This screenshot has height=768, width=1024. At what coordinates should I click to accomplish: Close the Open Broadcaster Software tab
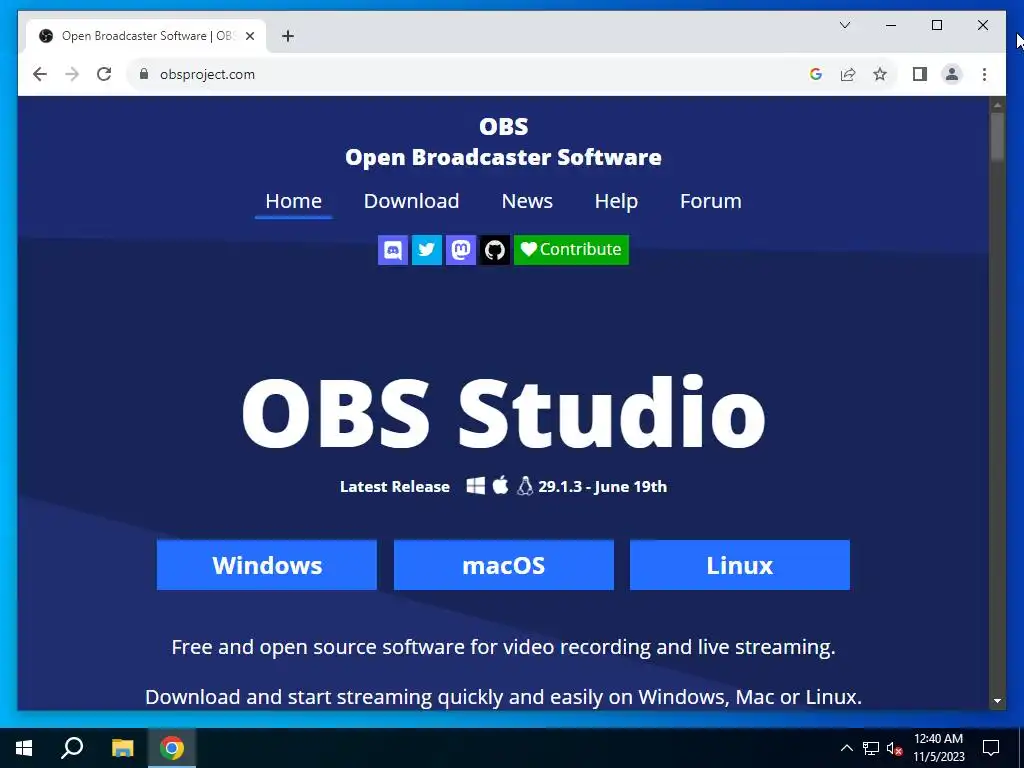(x=249, y=36)
